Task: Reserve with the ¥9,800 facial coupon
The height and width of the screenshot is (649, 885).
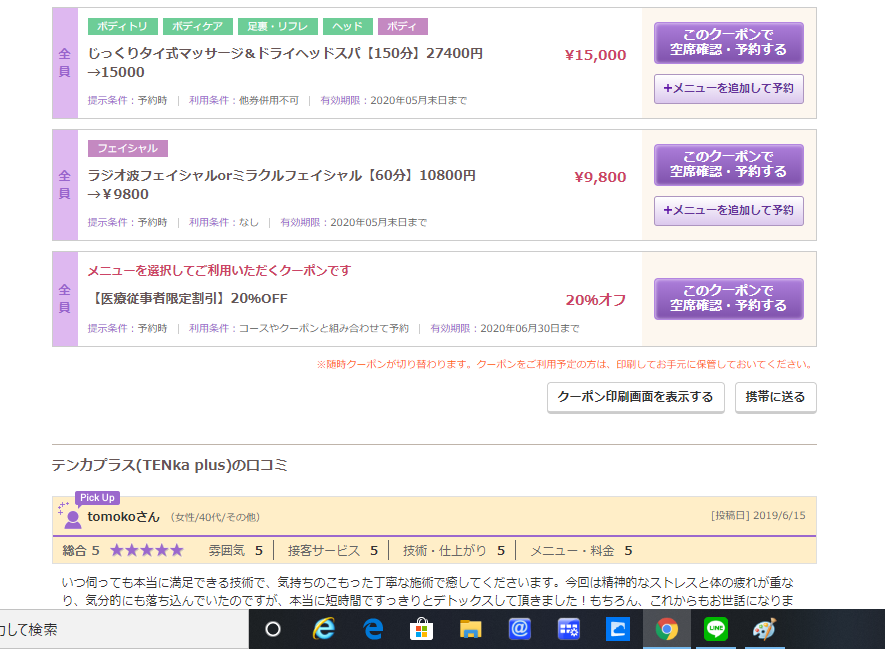Action: 728,165
